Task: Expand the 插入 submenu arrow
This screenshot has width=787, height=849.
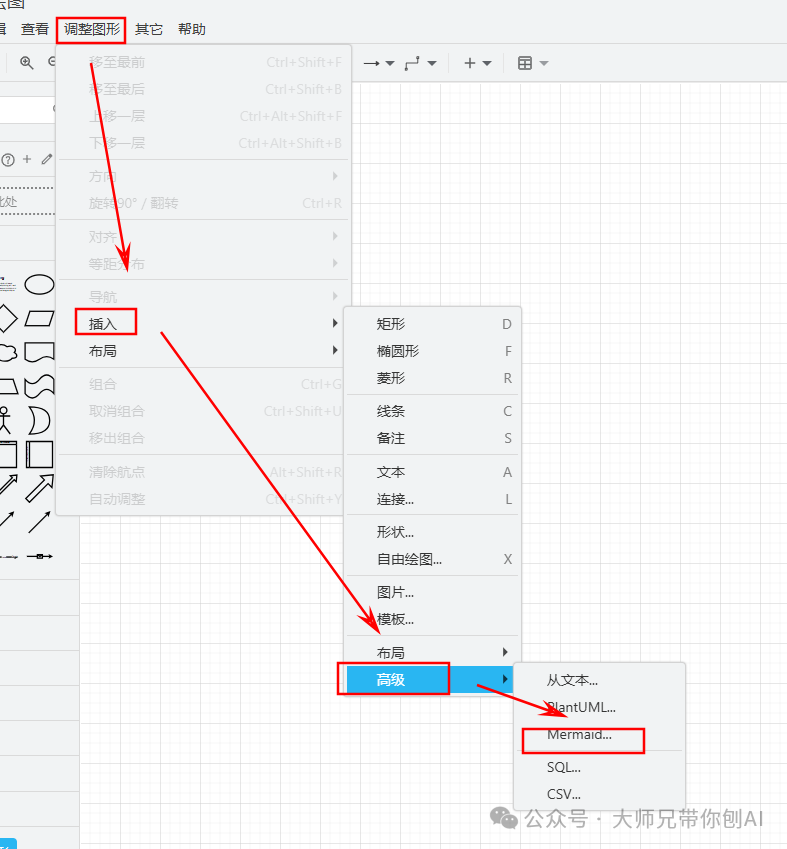Action: pyautogui.click(x=335, y=323)
